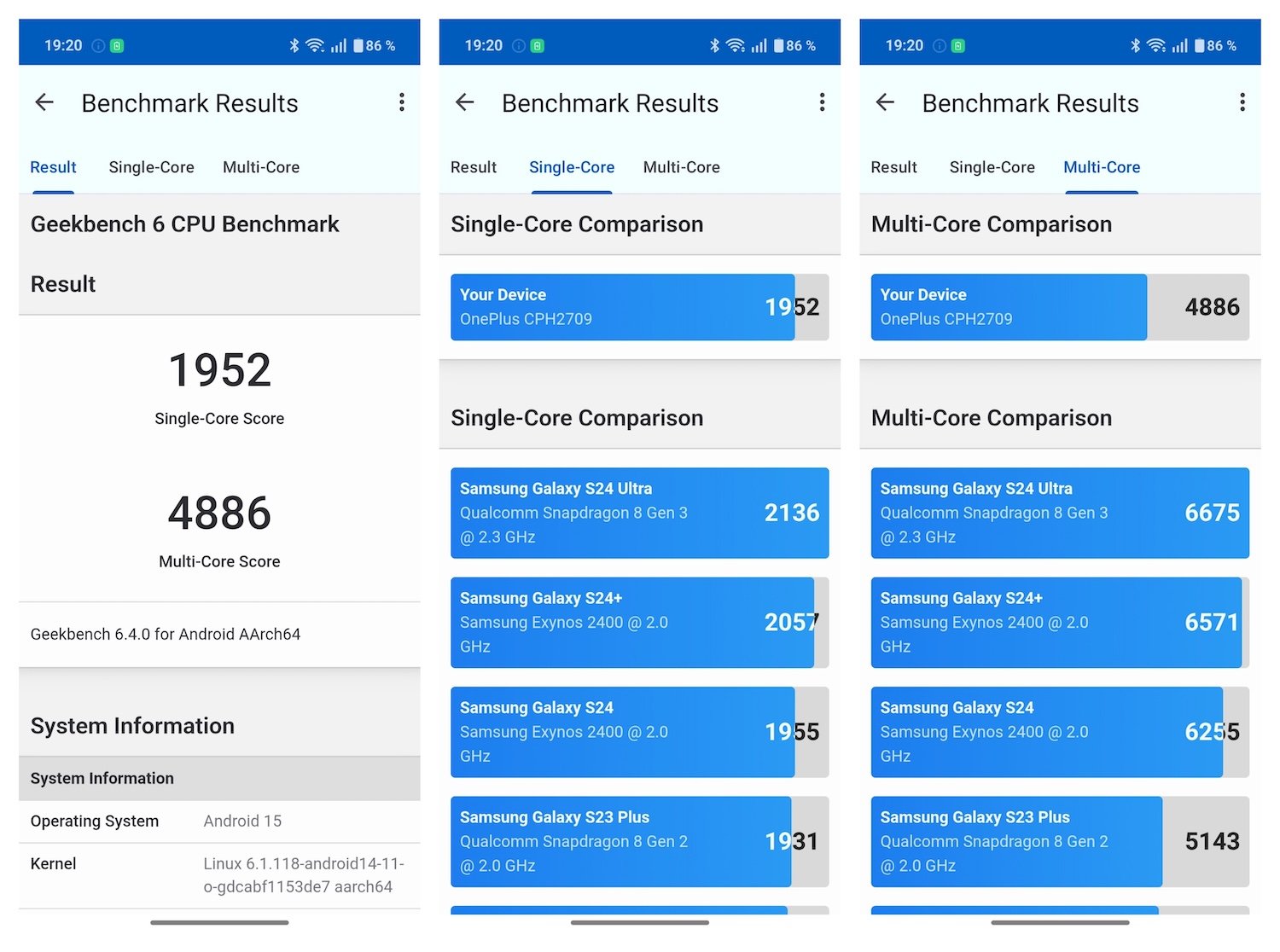Tap the back arrow in the middle screen

pos(465,103)
